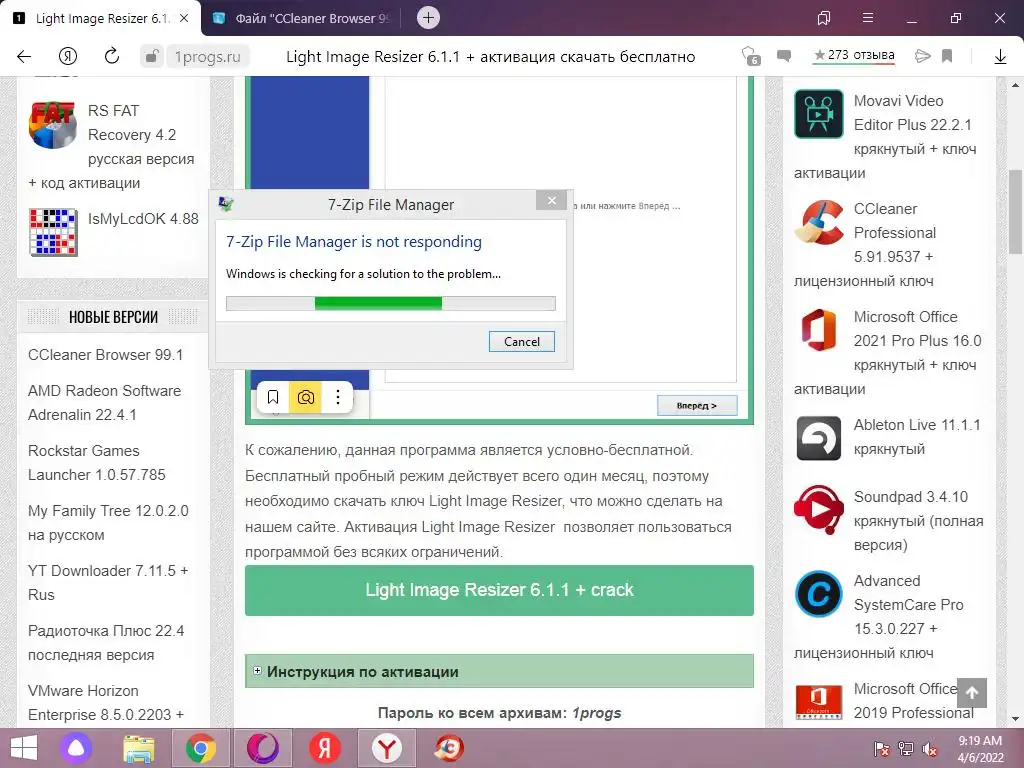
Task: Open Радиоточка Плюс 22.4 link
Action: click(x=106, y=643)
